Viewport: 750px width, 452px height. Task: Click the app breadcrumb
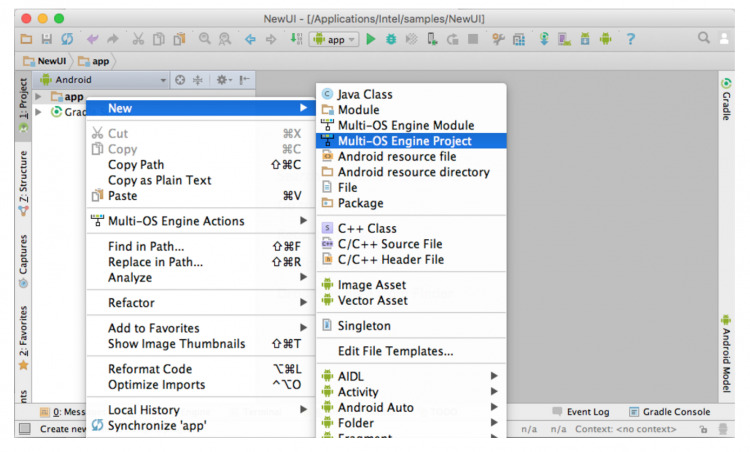tap(94, 61)
